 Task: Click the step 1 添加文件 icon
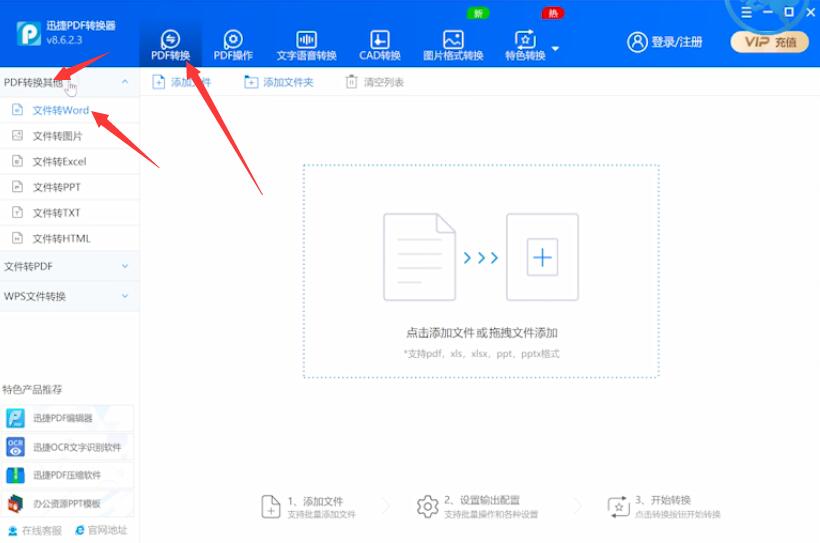[x=271, y=506]
